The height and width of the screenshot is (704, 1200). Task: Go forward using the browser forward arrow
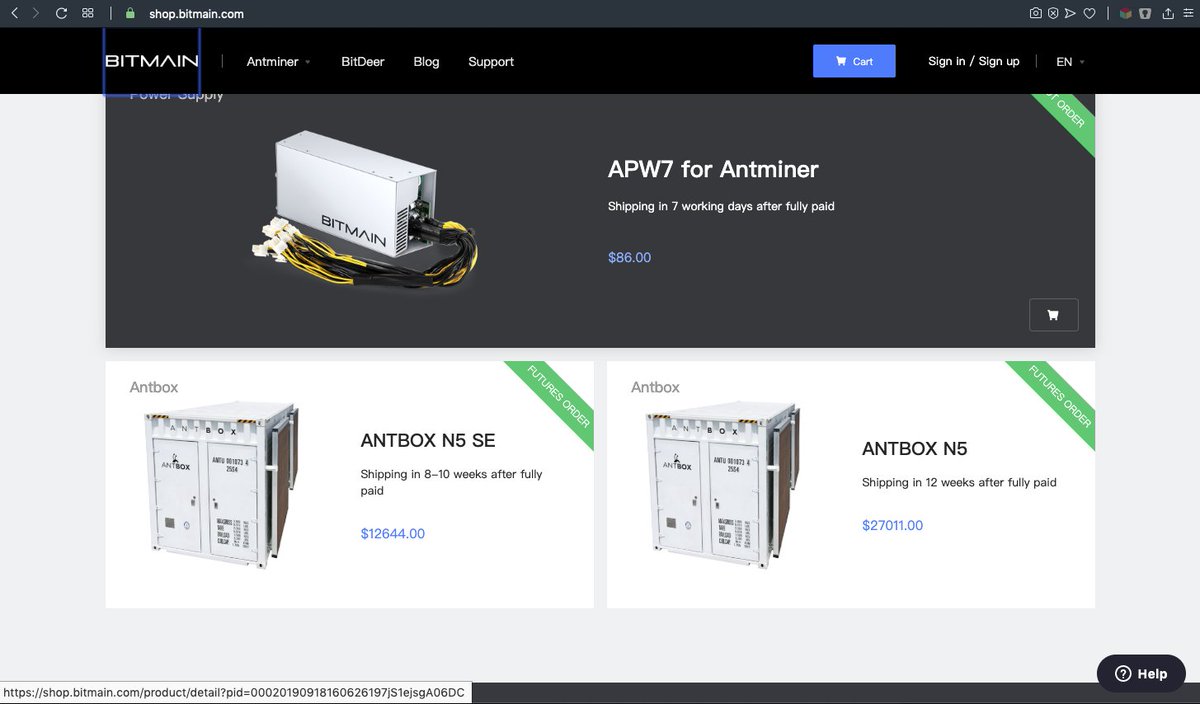(36, 14)
